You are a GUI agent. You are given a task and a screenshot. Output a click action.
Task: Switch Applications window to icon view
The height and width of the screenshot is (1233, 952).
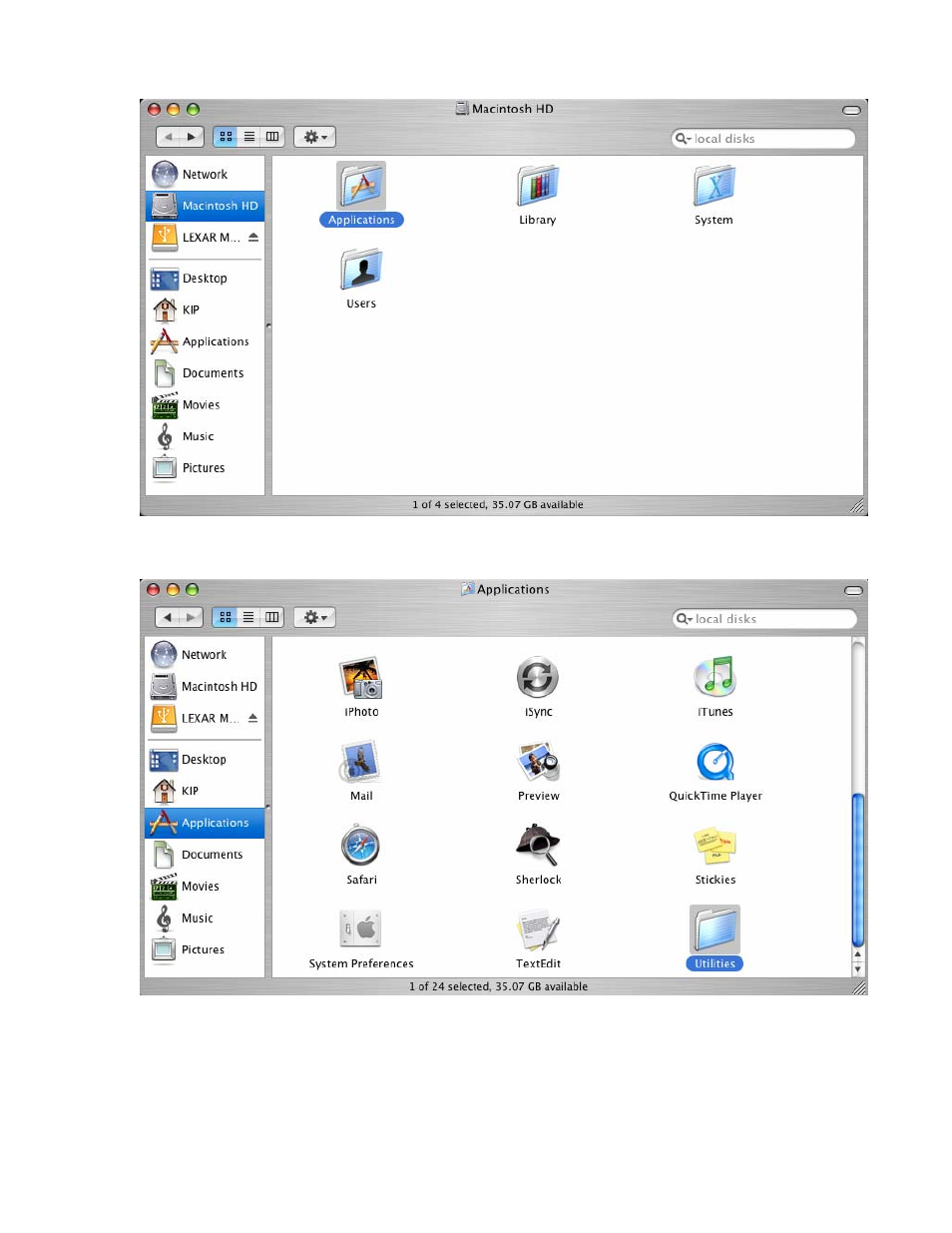click(x=226, y=618)
